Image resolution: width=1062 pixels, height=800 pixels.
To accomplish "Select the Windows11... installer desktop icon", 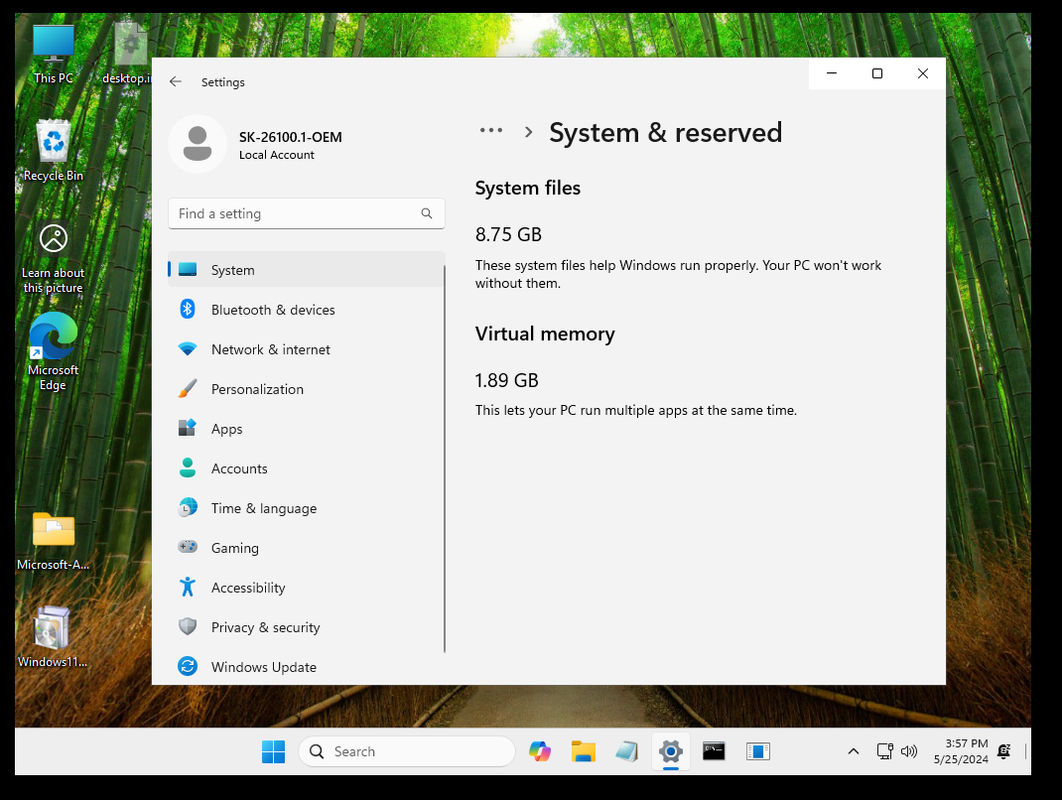I will coord(52,637).
